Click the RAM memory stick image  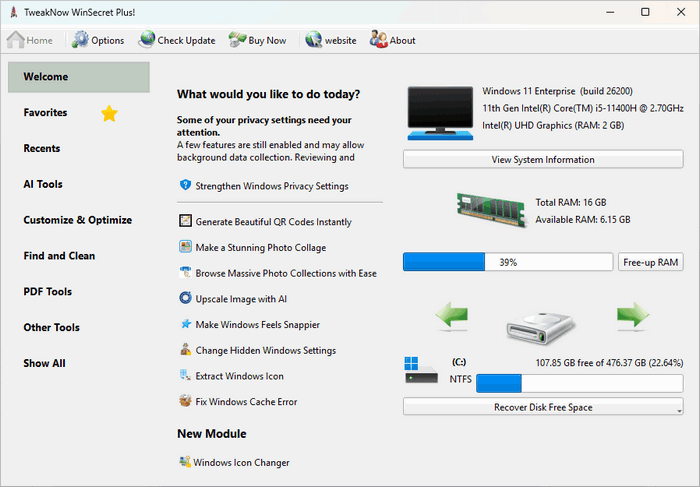point(491,210)
